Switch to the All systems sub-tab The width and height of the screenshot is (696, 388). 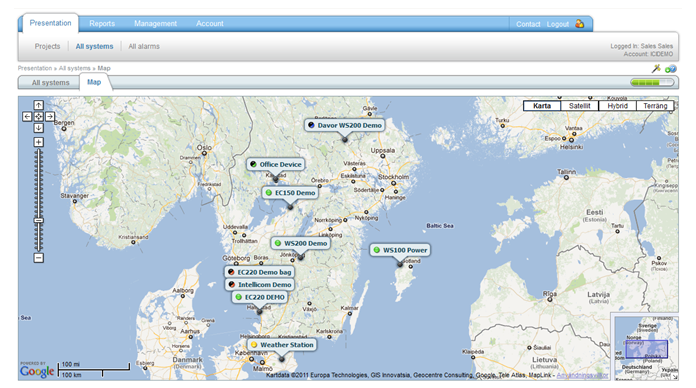pos(50,83)
